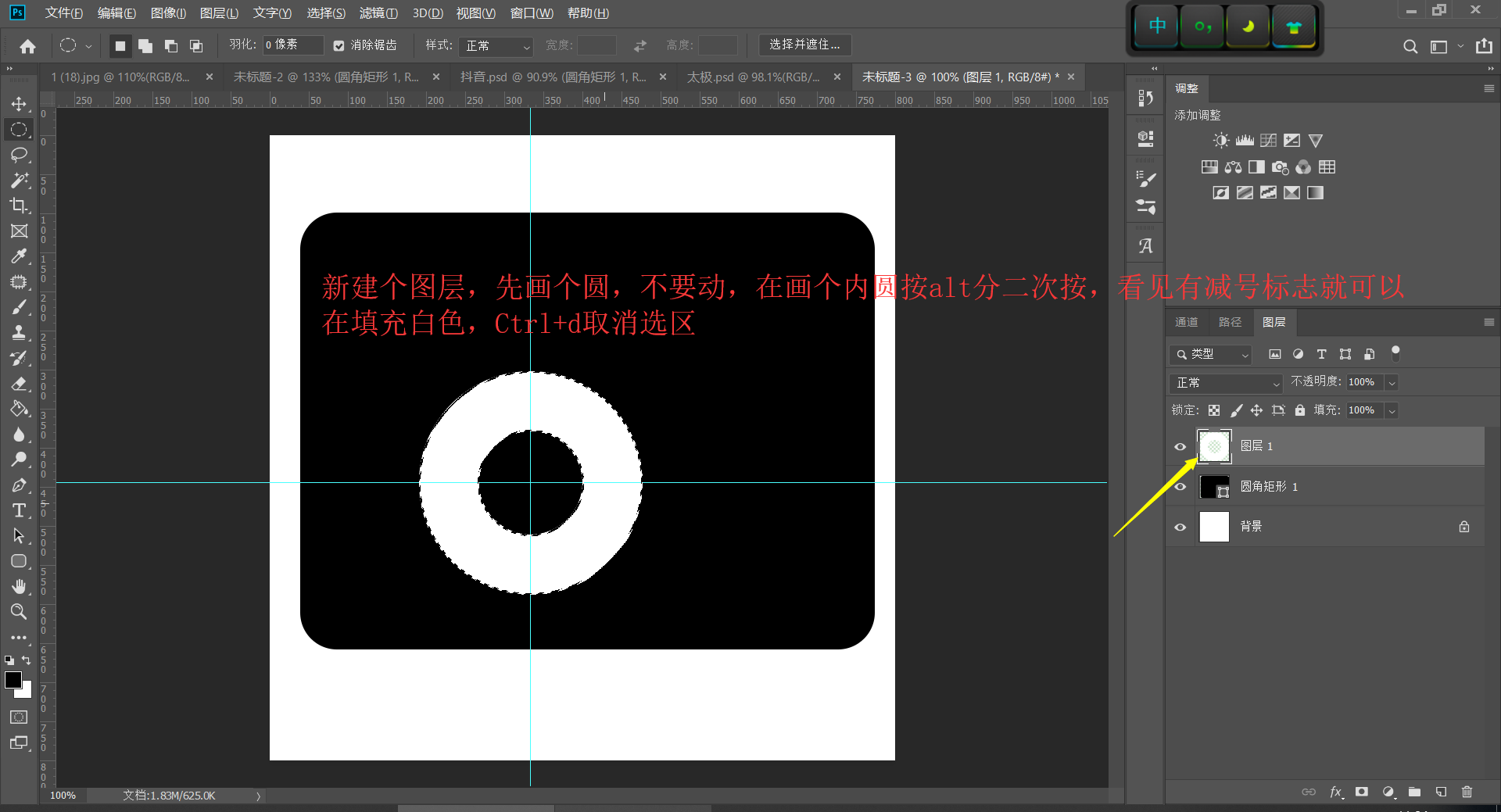Hide 圆角矩形 1 layer visibility

coord(1180,487)
